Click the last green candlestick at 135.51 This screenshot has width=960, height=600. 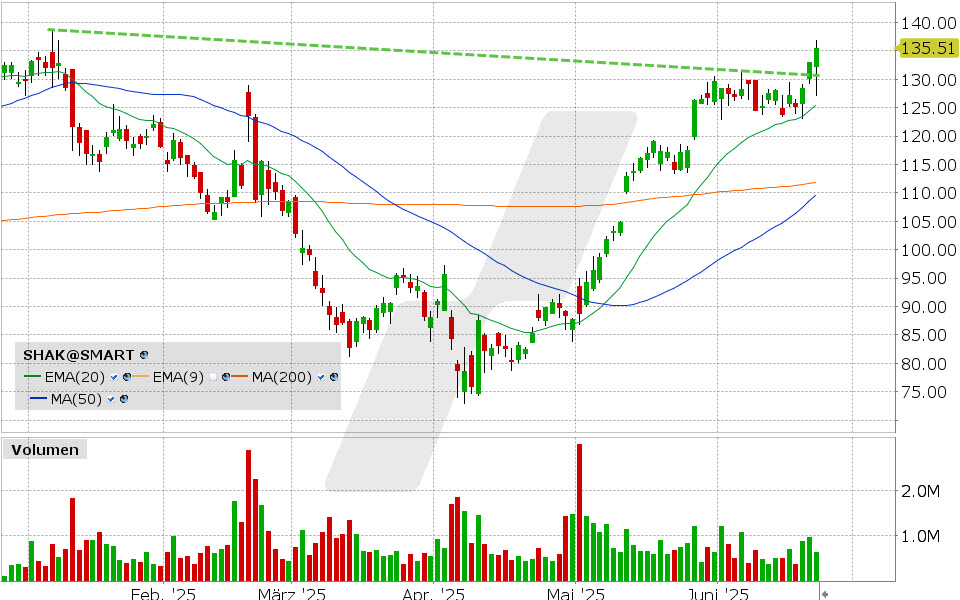pos(816,57)
